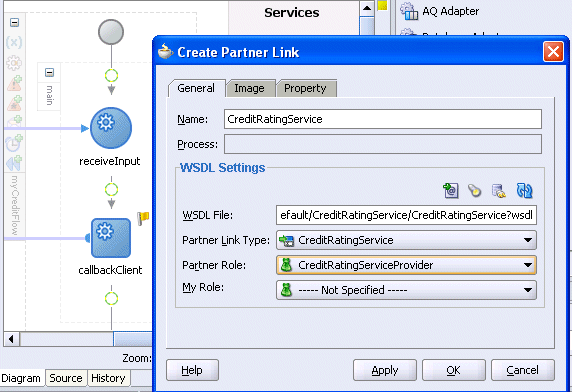
Task: Click the Services panel scrollbar up arrow
Action: click(x=367, y=8)
